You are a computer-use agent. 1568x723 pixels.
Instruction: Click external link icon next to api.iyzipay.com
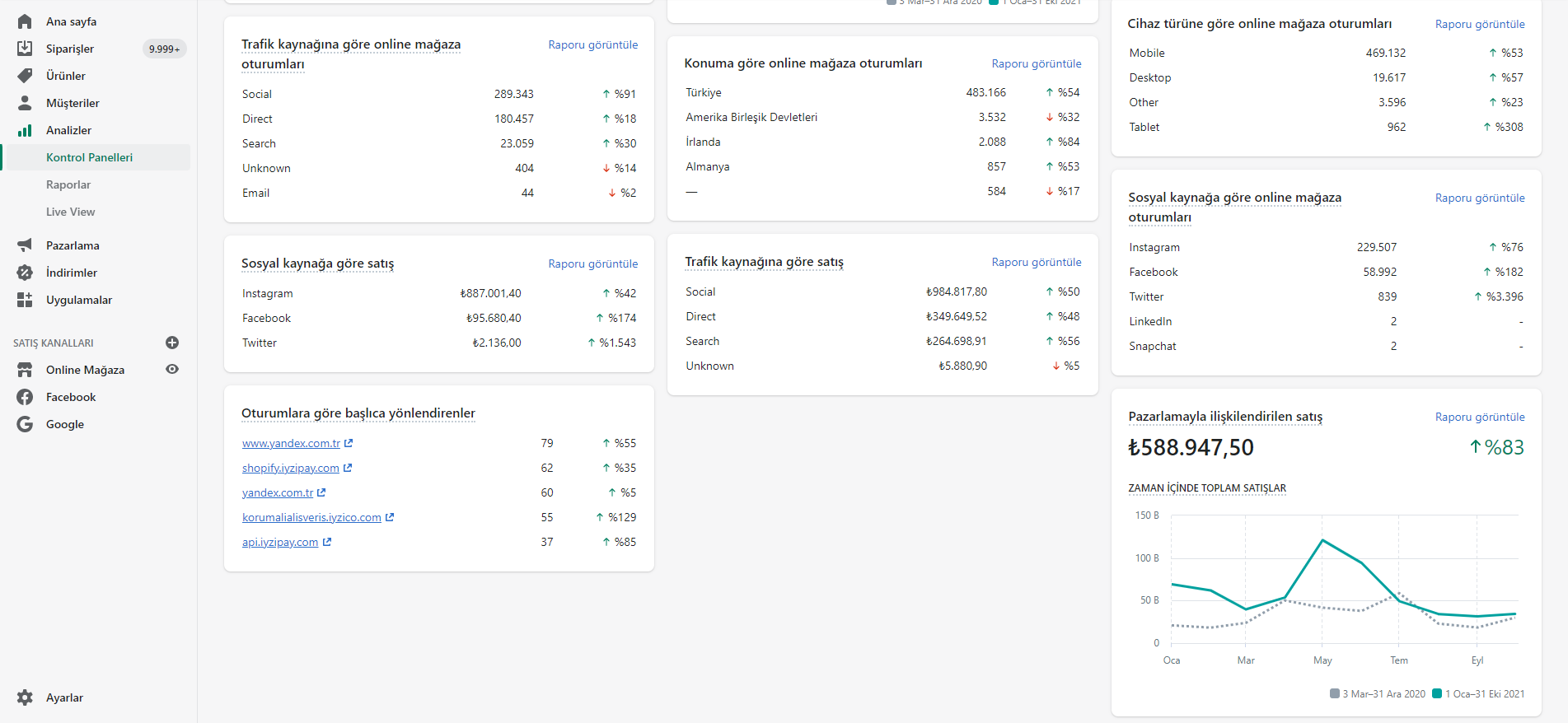point(327,542)
